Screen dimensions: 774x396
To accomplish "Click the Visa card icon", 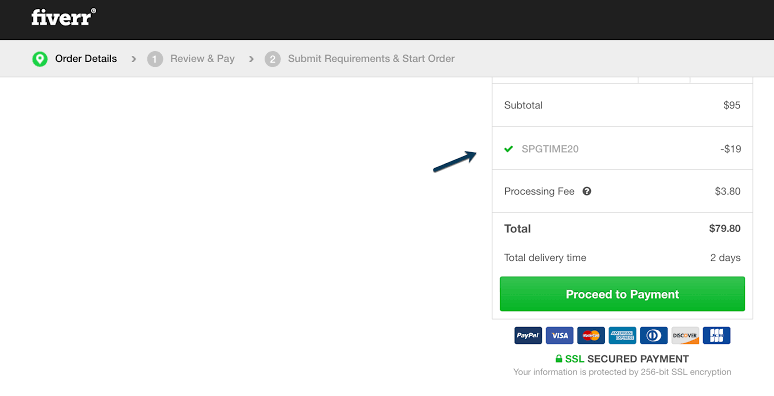I will 559,335.
